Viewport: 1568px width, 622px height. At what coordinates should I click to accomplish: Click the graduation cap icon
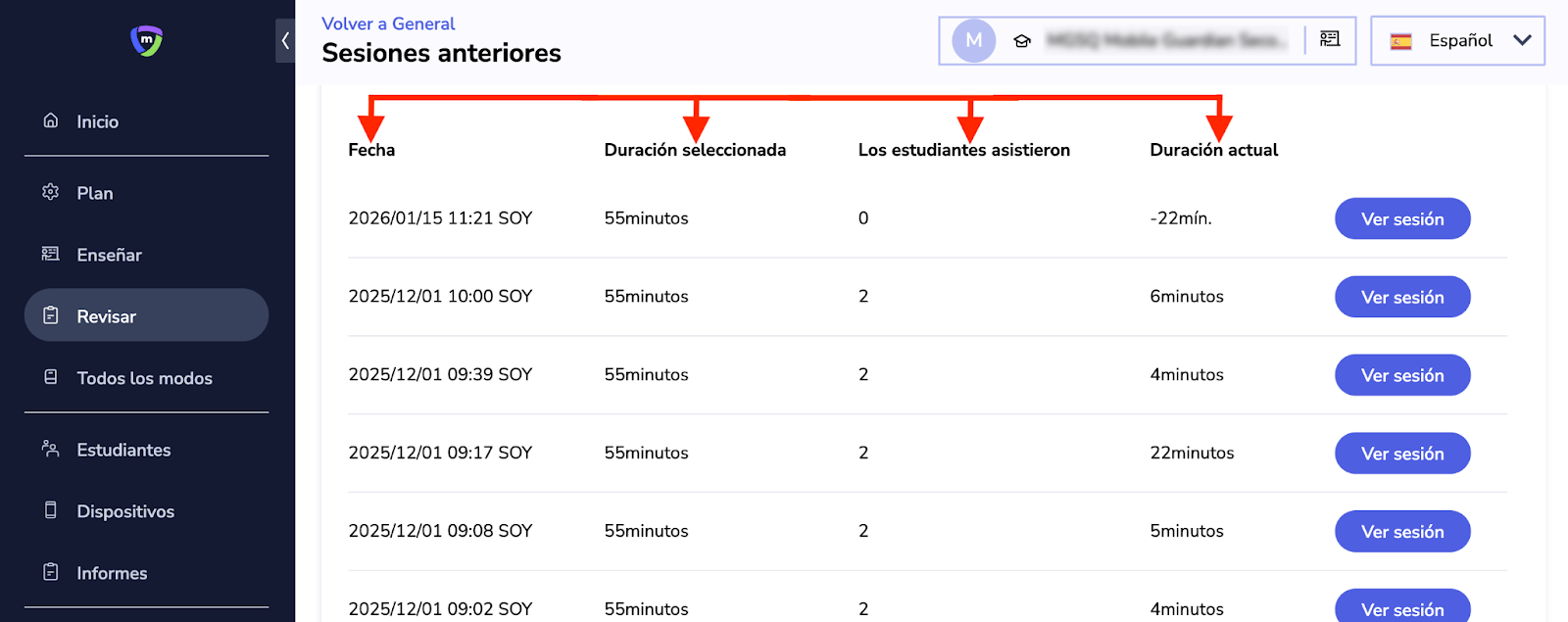tap(1022, 41)
